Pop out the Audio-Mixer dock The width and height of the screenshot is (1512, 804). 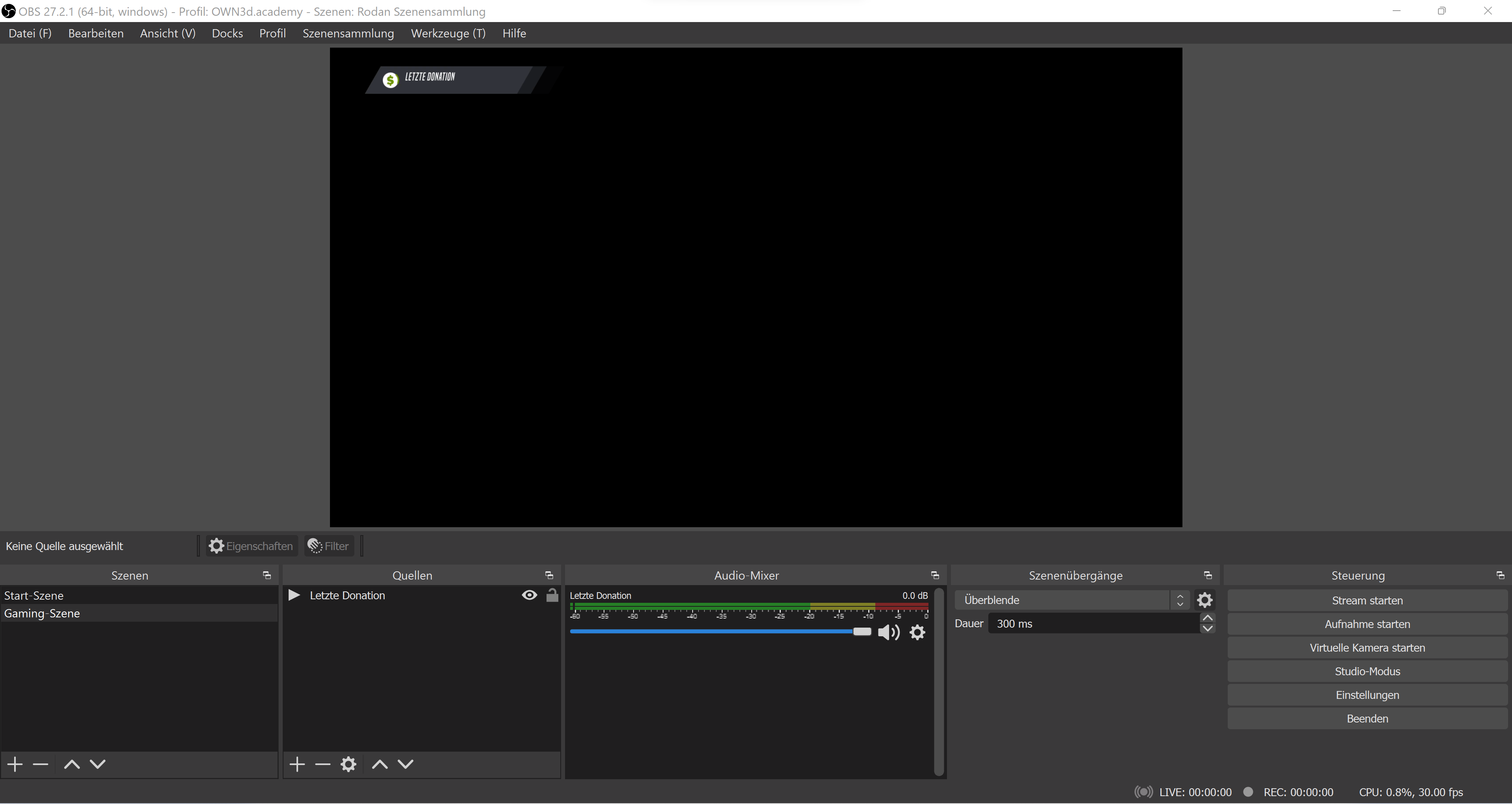[935, 575]
